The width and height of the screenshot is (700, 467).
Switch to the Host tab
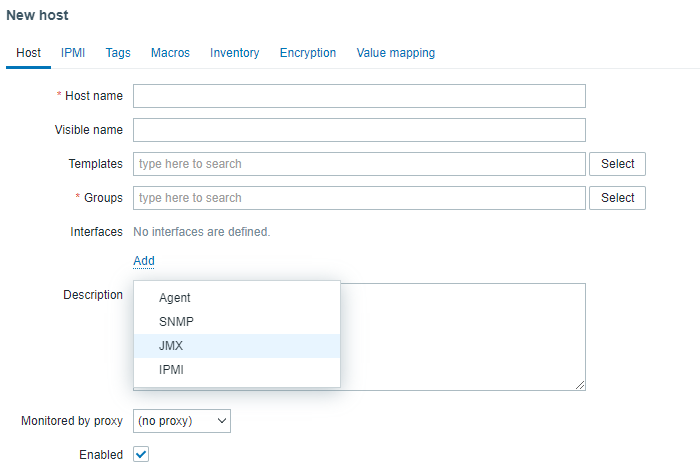[x=28, y=53]
